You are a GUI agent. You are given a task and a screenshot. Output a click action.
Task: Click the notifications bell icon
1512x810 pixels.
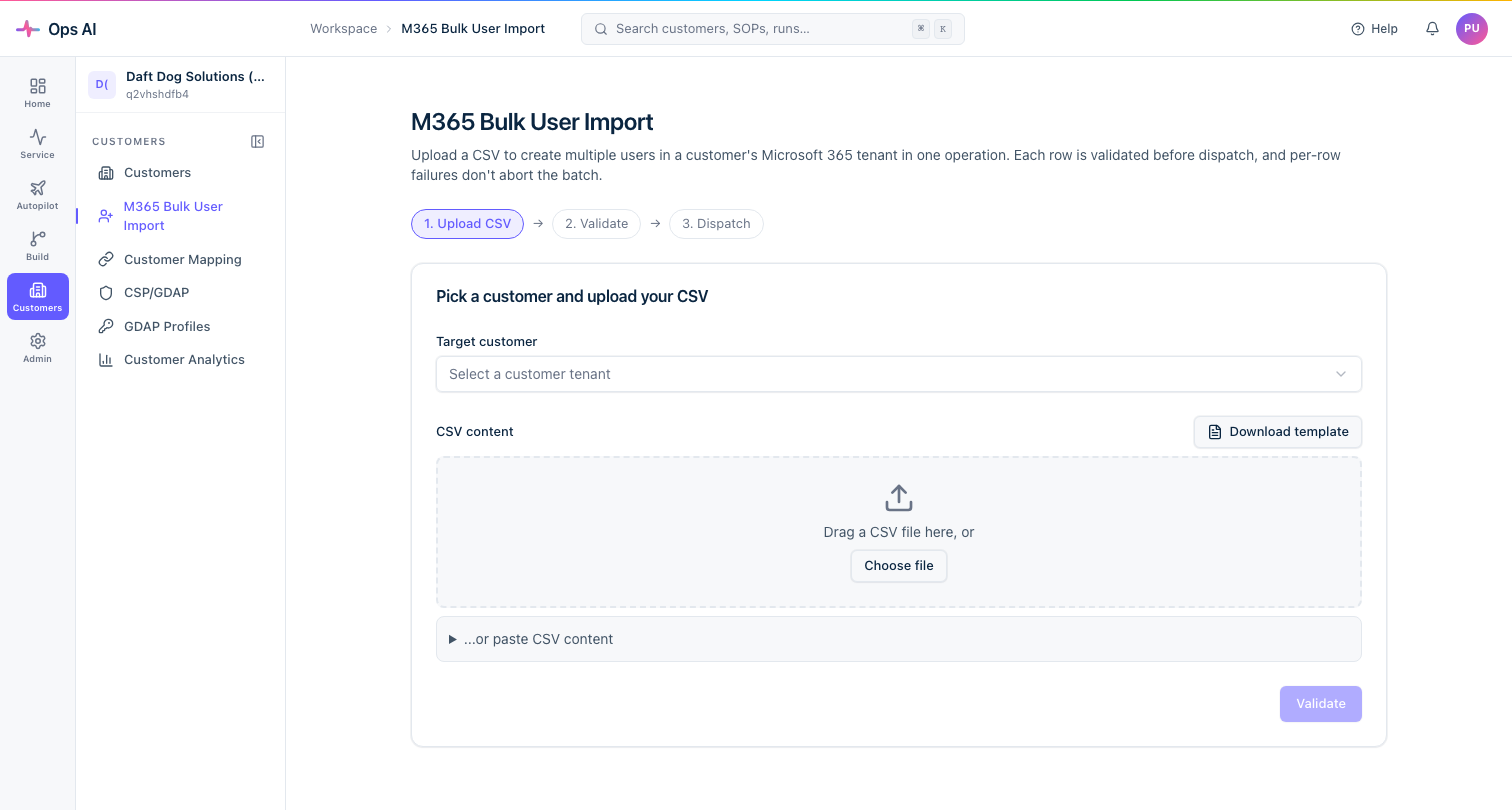(x=1432, y=29)
